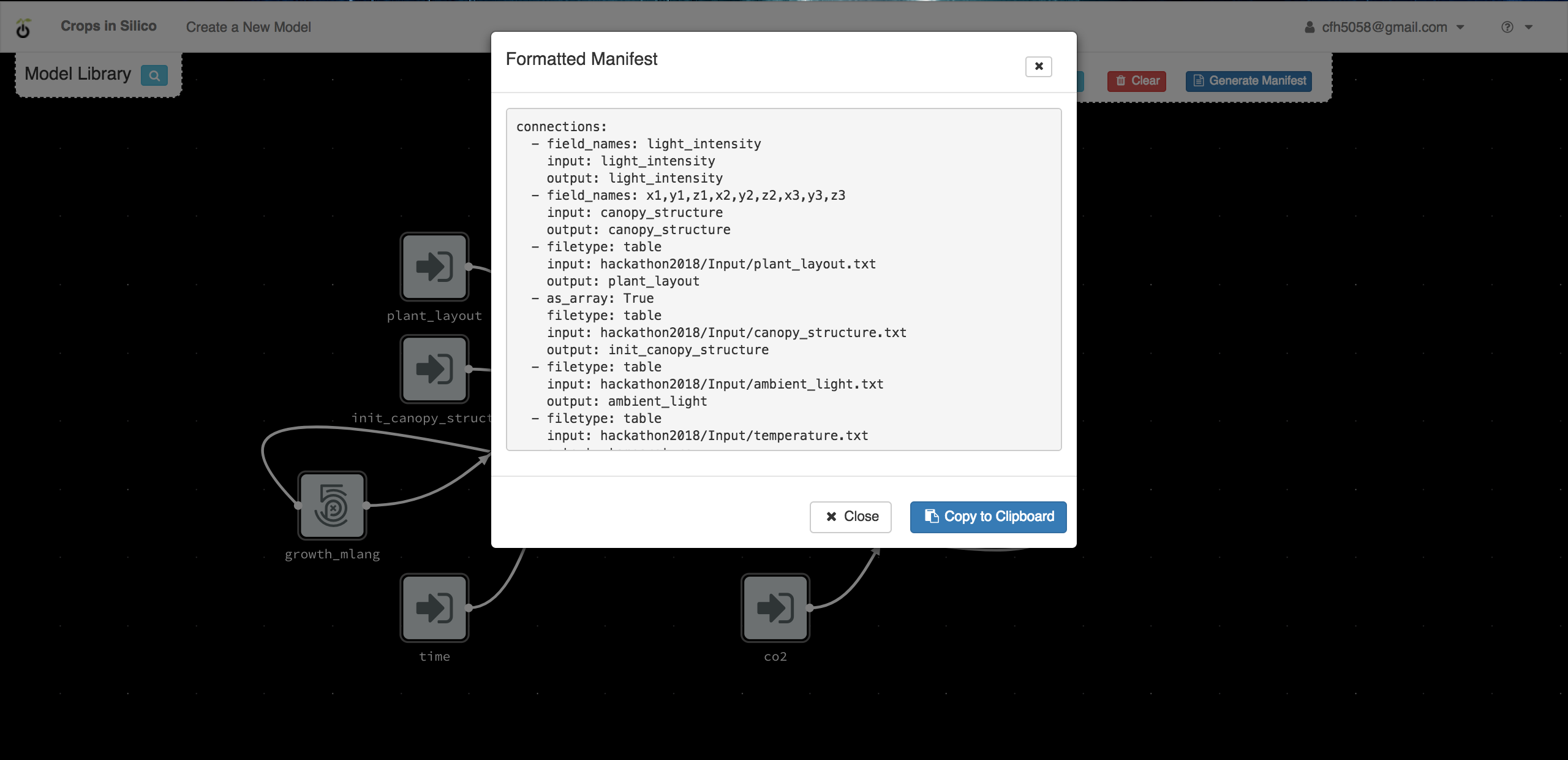The width and height of the screenshot is (1568, 760).
Task: Click 'input: hackathon2018/Input/ambient_light.txt' line
Action: pyautogui.click(x=715, y=384)
